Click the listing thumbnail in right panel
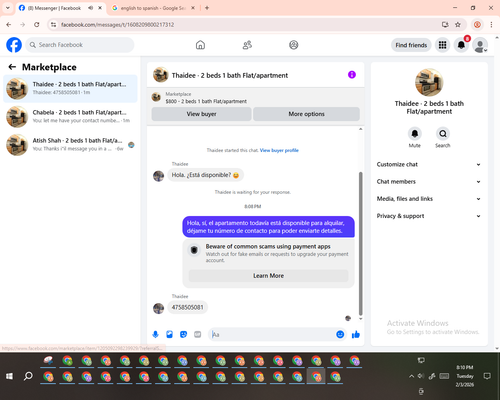Viewport: 500px width, 400px height. 429,82
